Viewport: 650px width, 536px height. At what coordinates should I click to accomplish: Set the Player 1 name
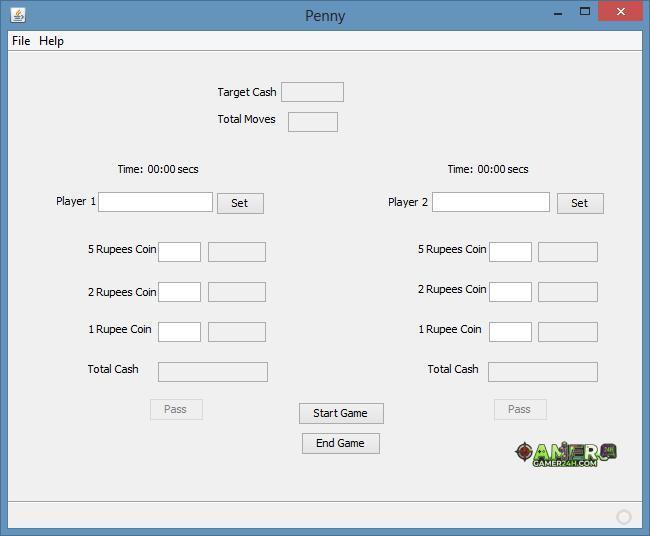coord(240,203)
